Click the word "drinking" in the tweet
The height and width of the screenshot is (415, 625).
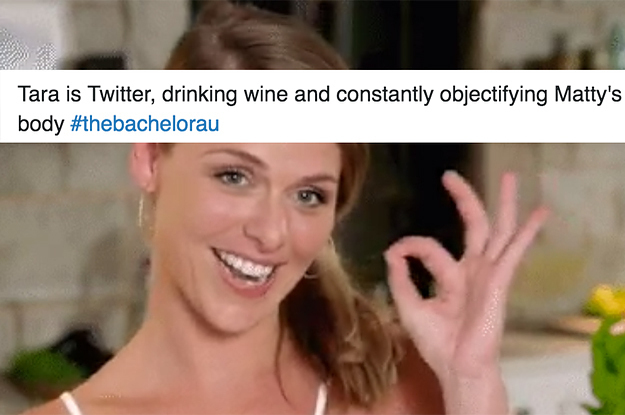[199, 95]
